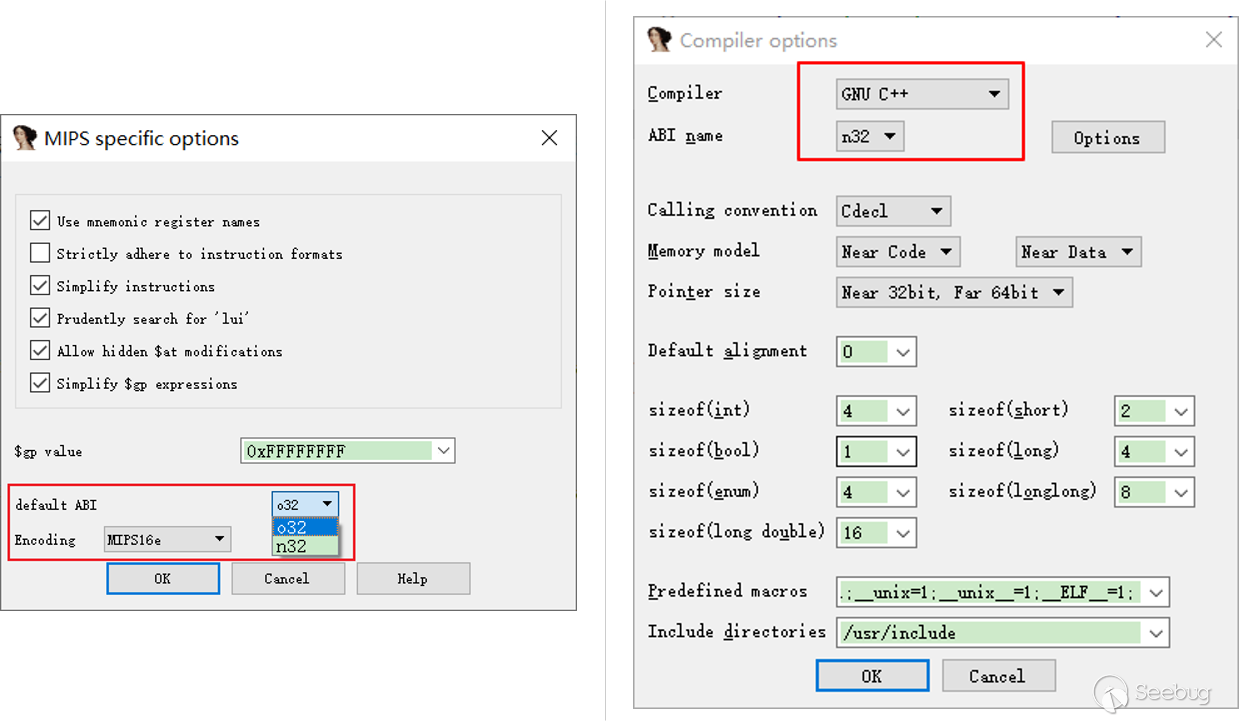This screenshot has width=1239, height=721.
Task: Click the IDA icon in Compiler options title
Action: tap(659, 40)
